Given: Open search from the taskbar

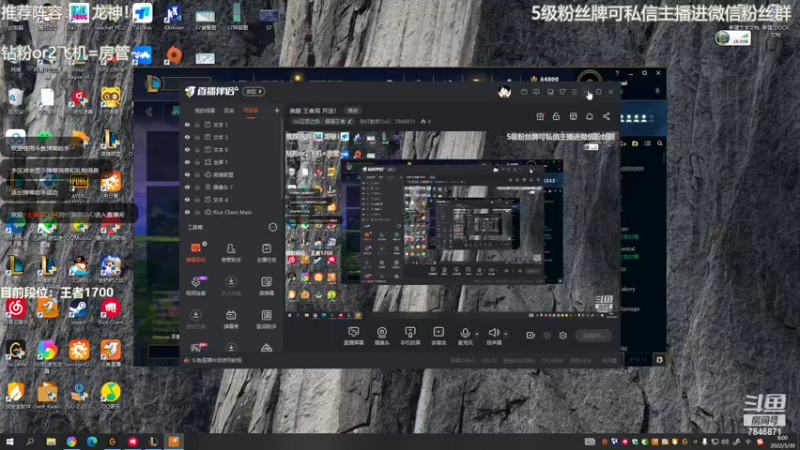Looking at the screenshot, I should 30,441.
